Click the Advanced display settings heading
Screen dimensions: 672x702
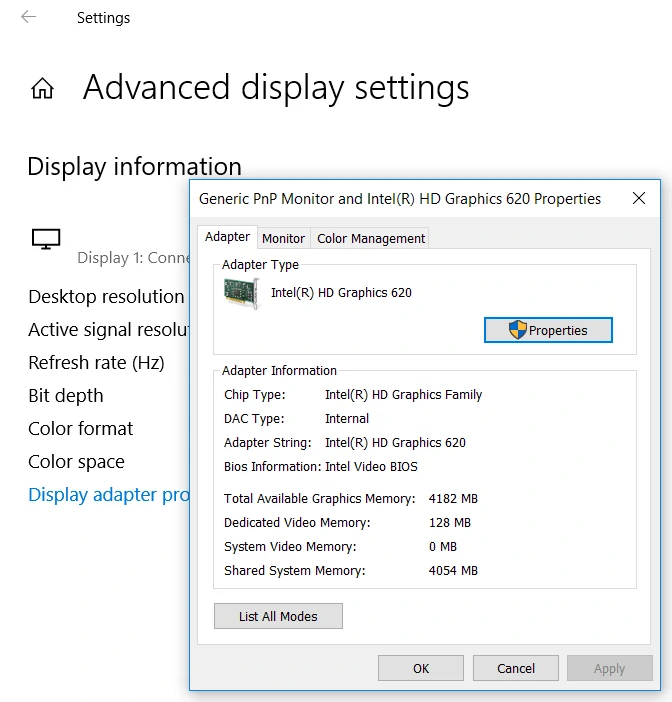pyautogui.click(x=276, y=88)
